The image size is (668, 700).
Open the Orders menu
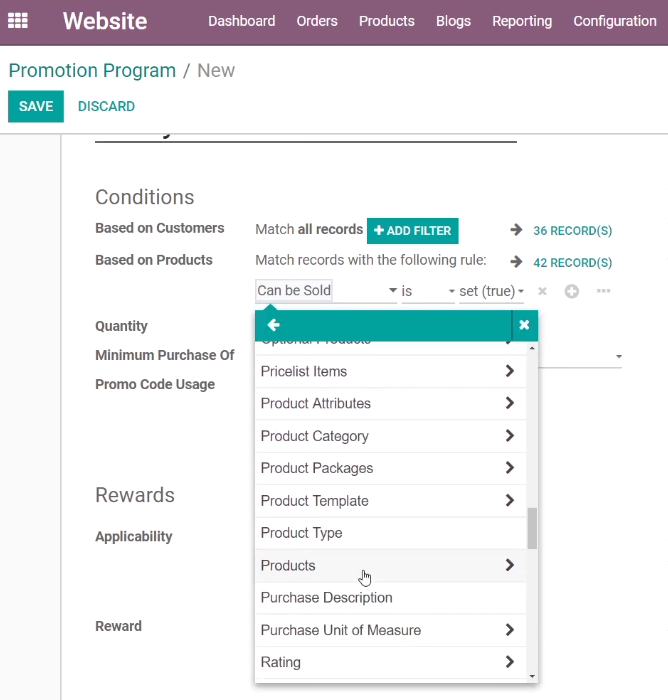pos(317,21)
